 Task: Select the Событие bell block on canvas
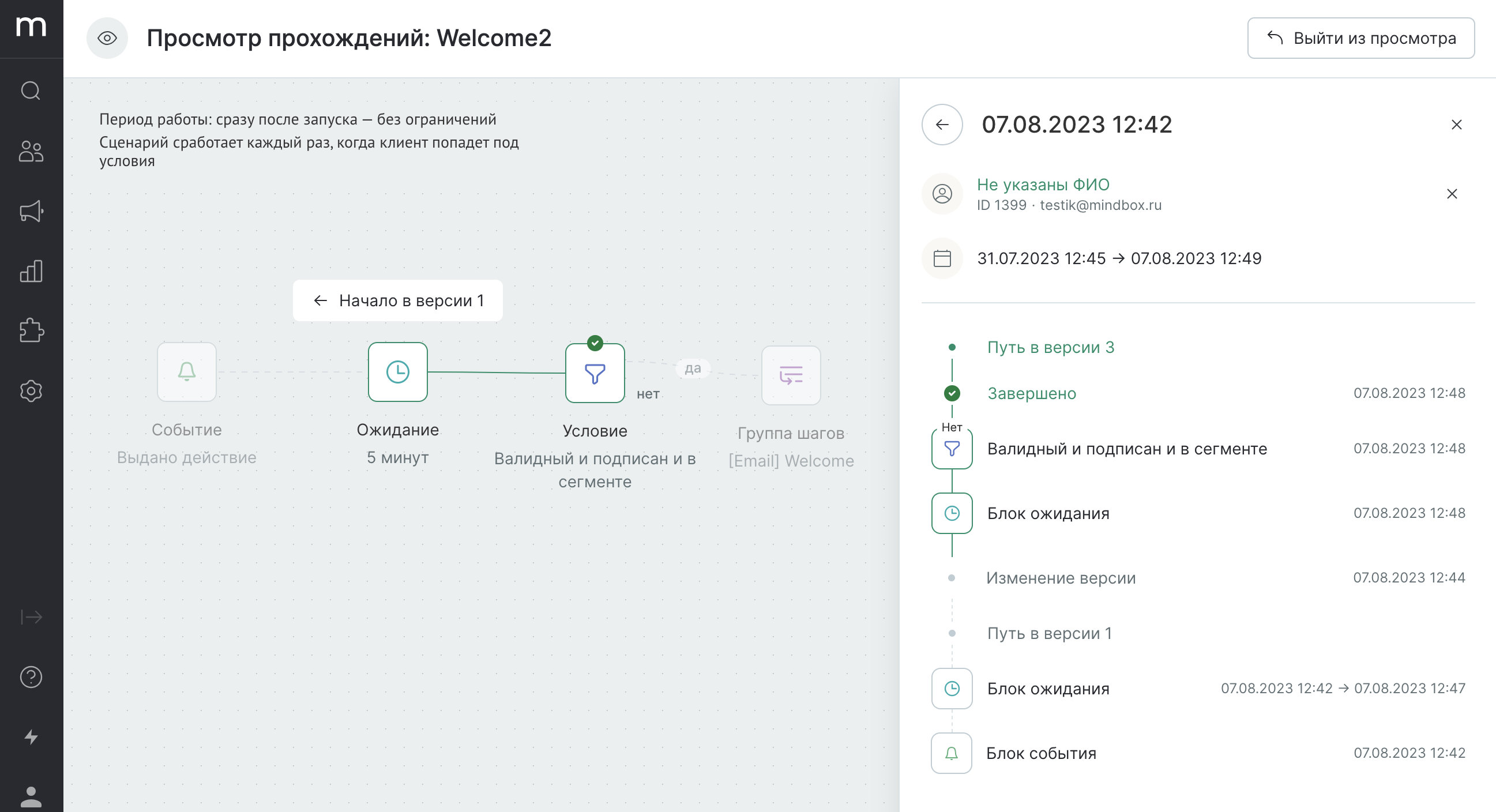point(186,372)
